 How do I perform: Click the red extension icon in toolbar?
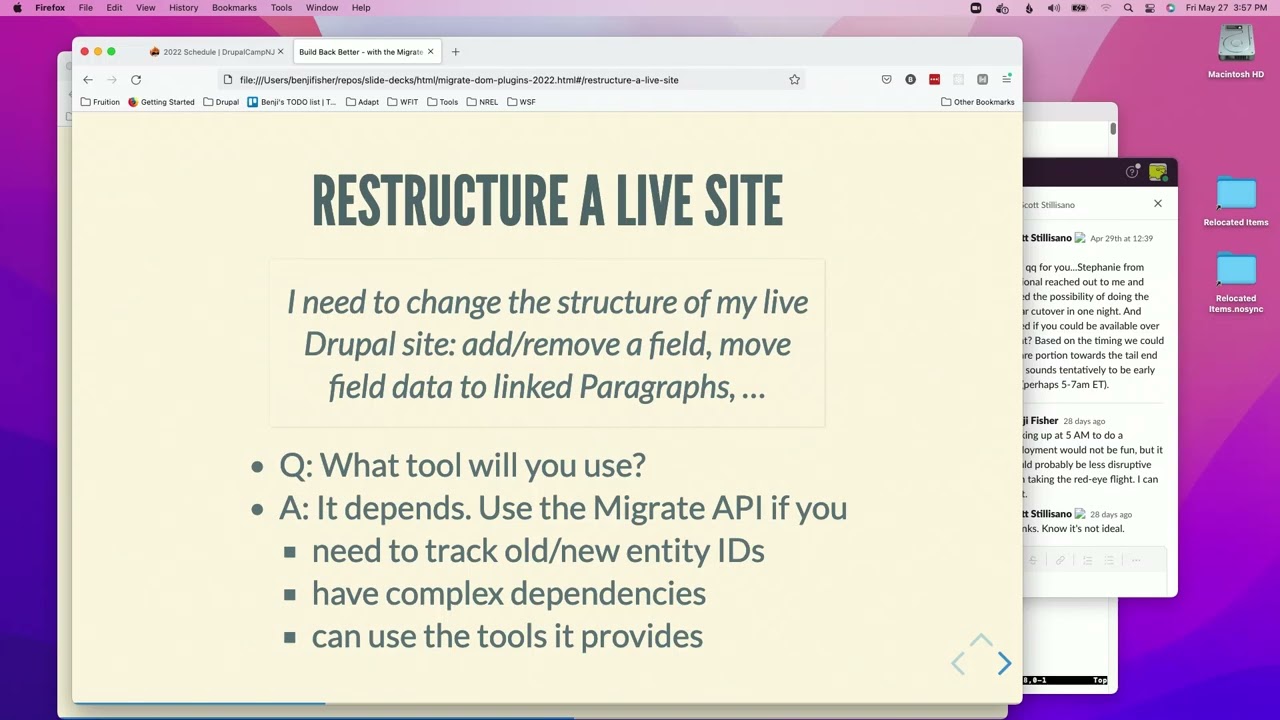[934, 80]
